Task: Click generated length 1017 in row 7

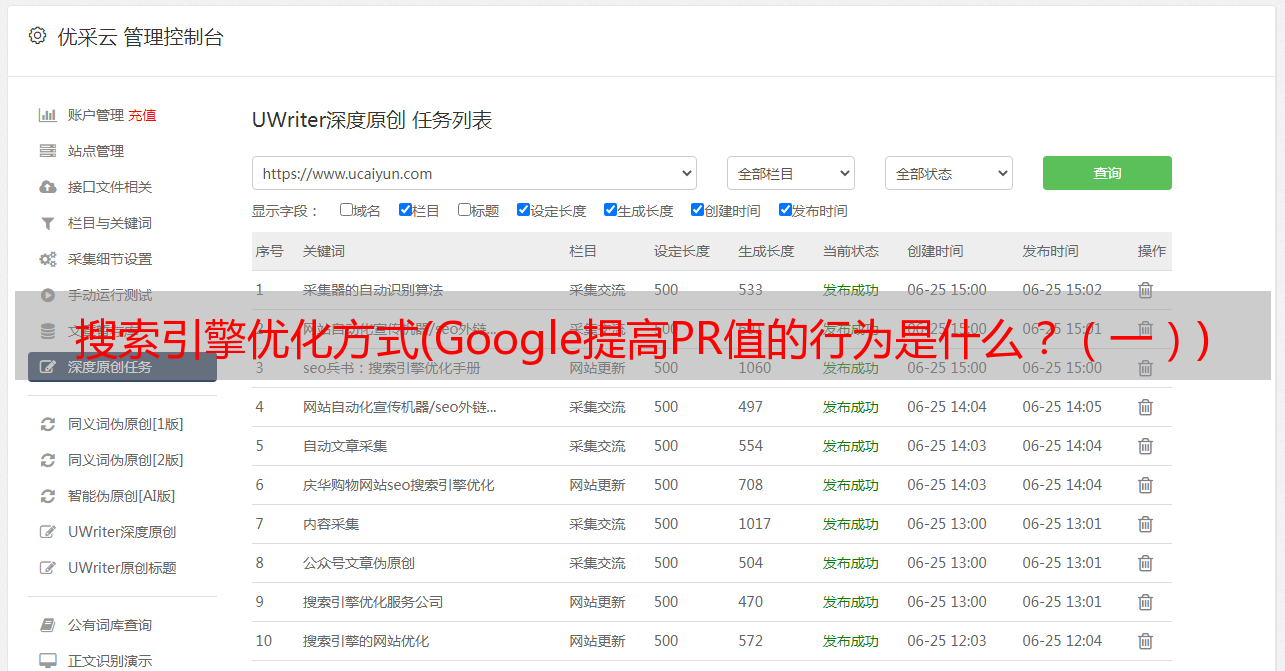Action: click(755, 524)
